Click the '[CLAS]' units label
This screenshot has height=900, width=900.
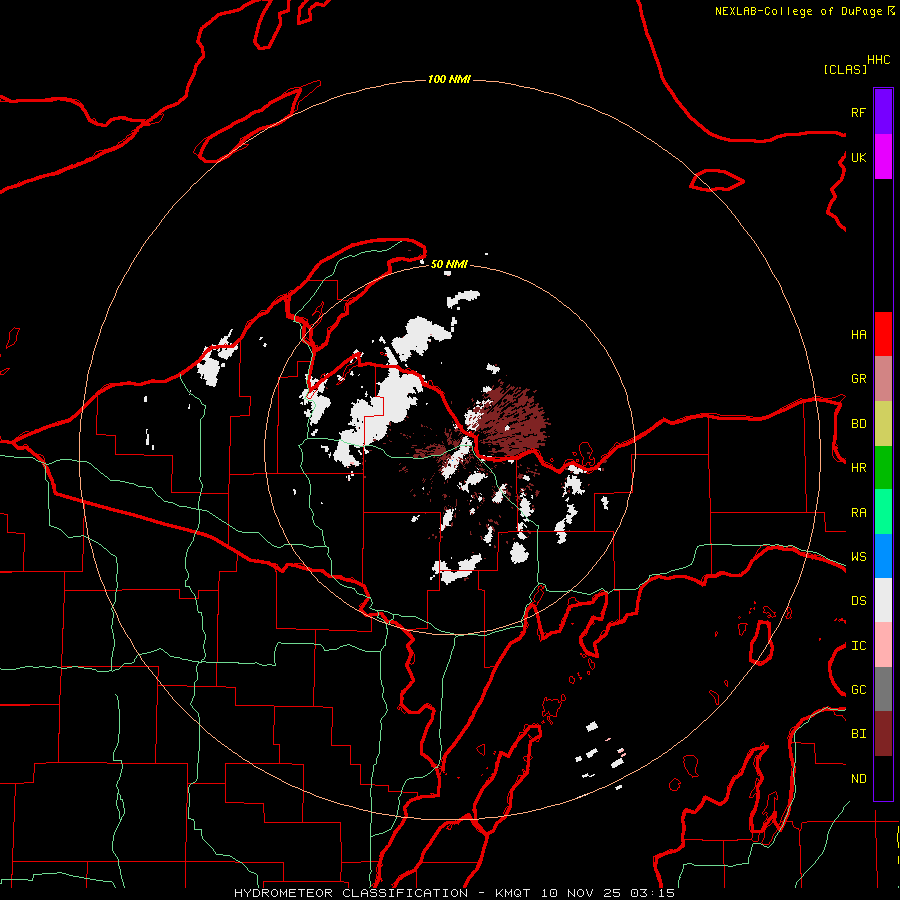845,69
